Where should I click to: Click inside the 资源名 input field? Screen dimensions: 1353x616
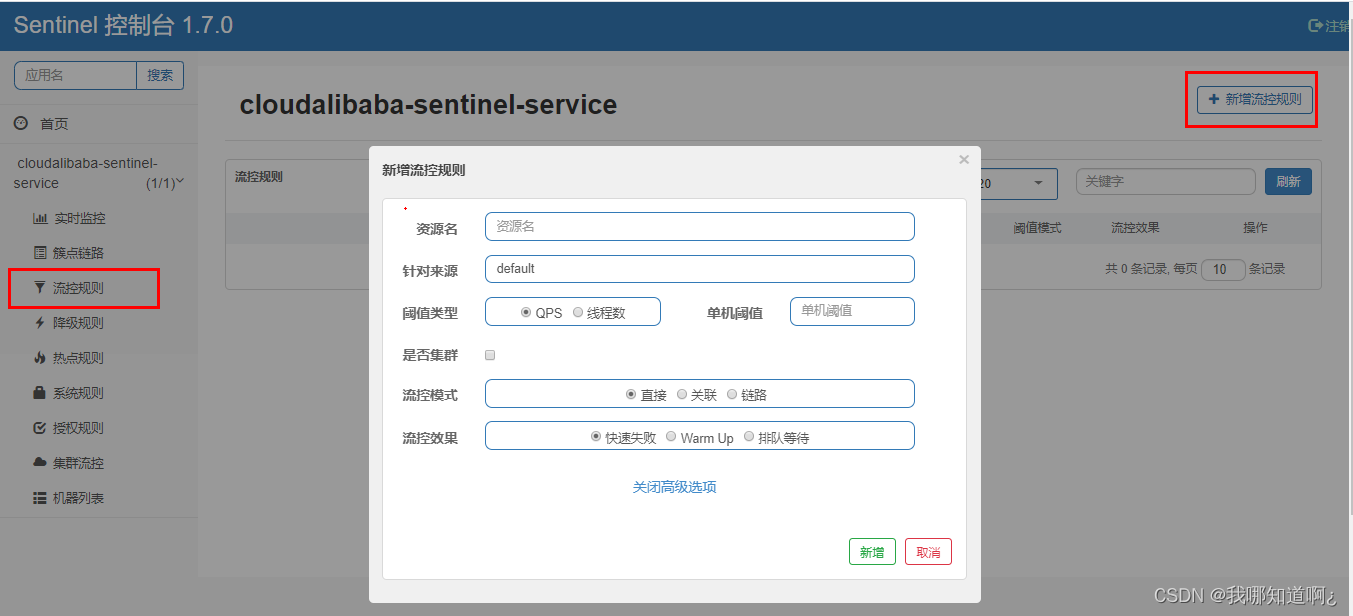(x=699, y=226)
